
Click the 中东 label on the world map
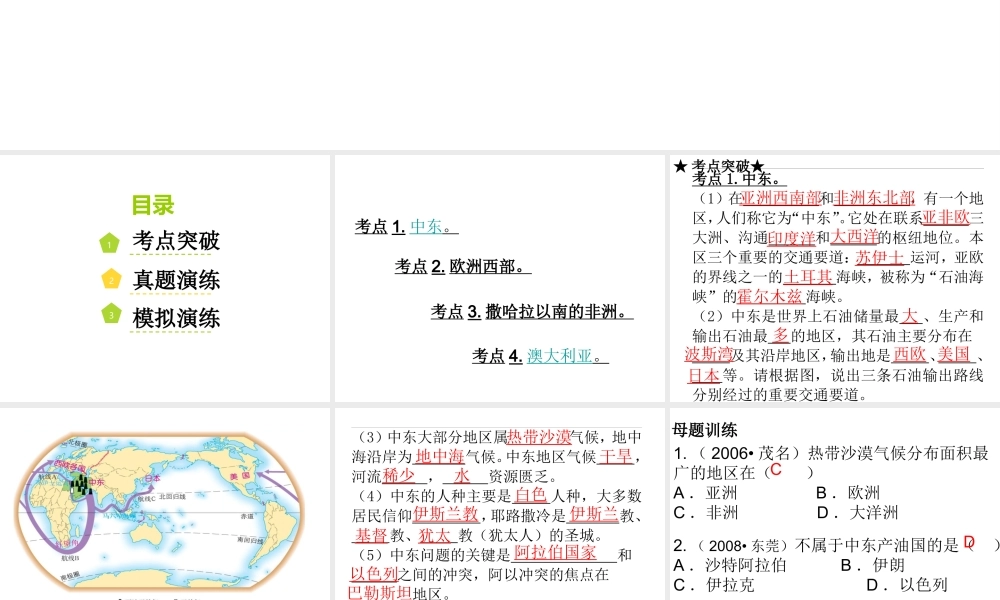click(x=97, y=483)
